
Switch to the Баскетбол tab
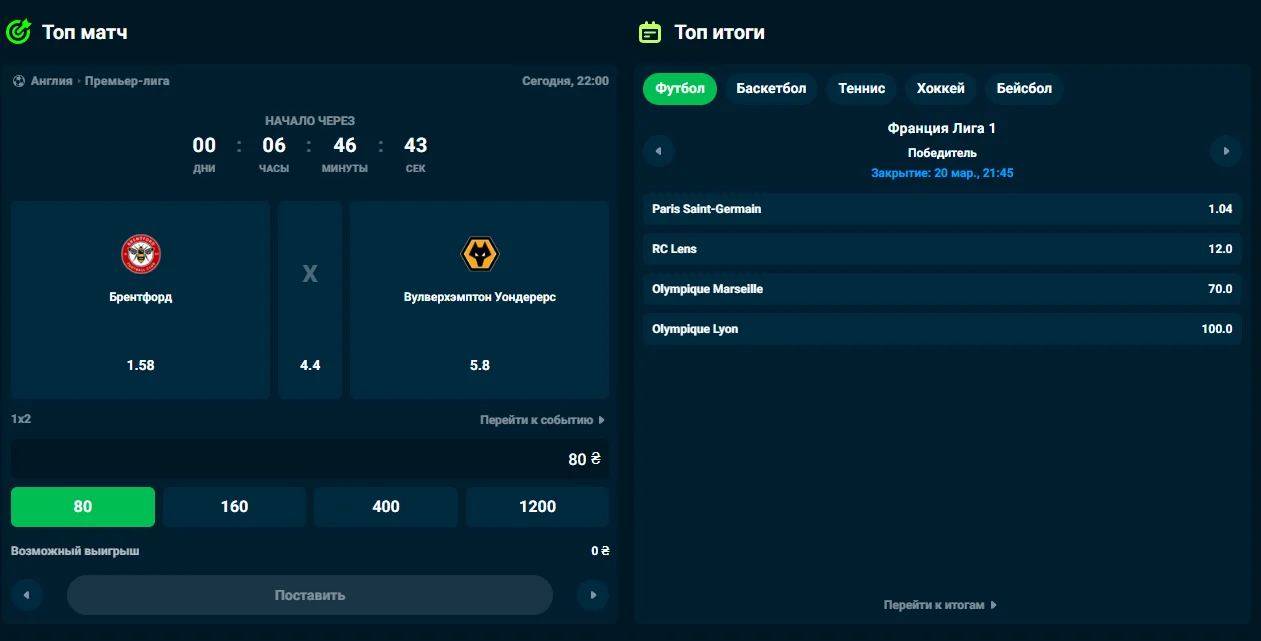771,88
